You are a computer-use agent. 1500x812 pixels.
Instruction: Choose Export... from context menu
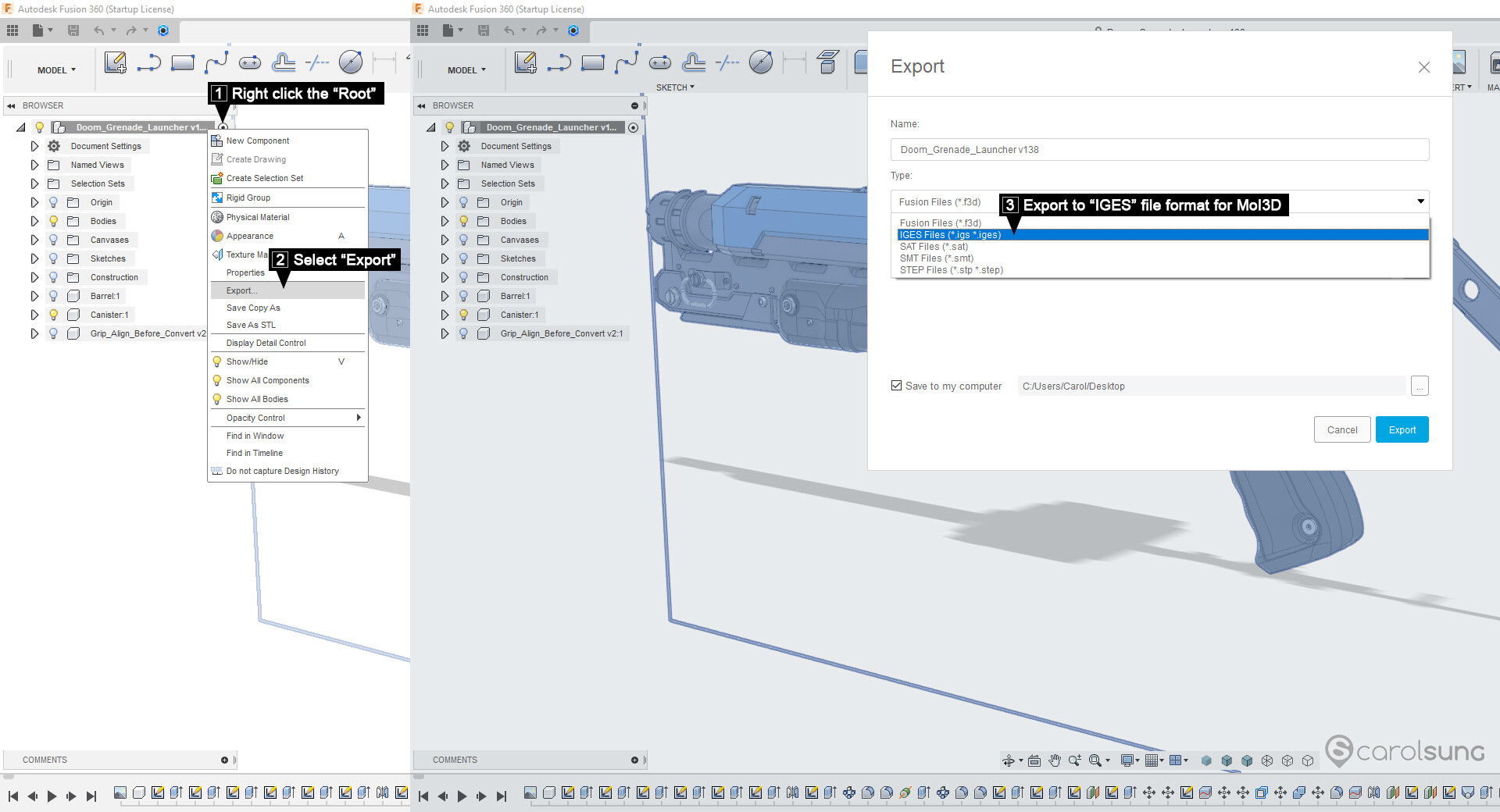(287, 290)
